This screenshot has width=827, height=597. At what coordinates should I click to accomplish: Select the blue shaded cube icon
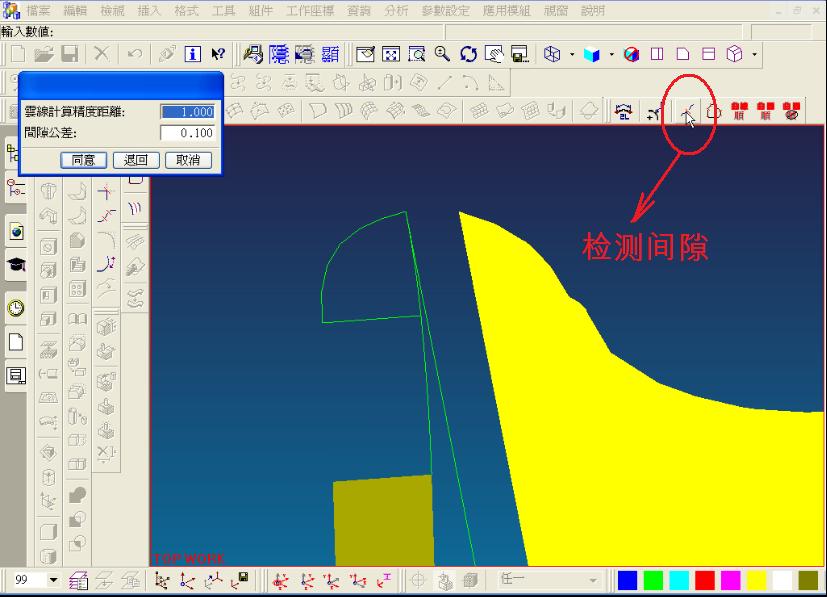click(592, 54)
